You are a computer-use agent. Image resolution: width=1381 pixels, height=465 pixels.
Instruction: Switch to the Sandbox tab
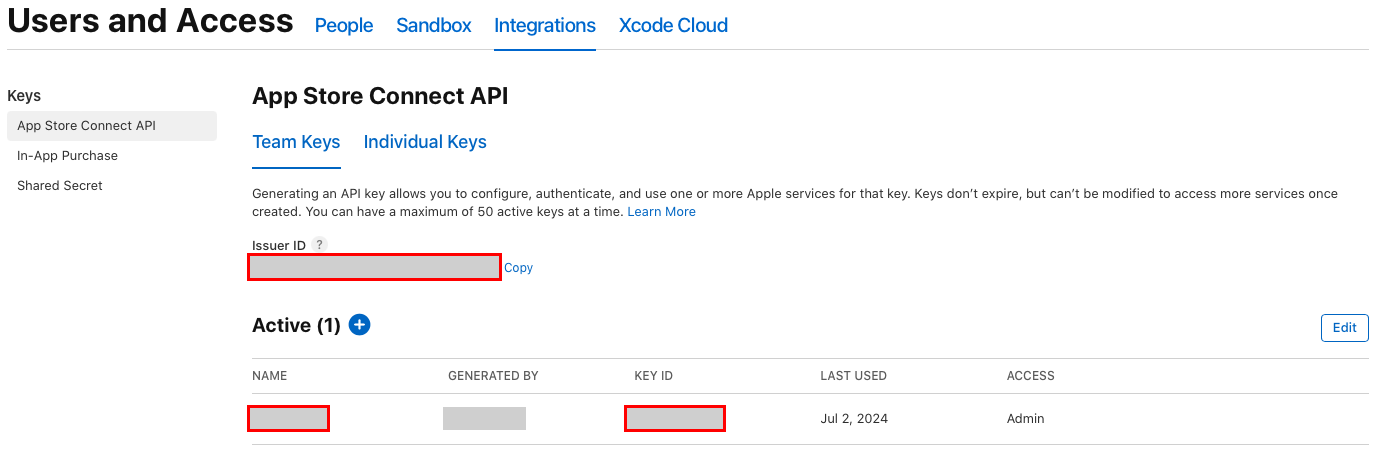(x=433, y=26)
